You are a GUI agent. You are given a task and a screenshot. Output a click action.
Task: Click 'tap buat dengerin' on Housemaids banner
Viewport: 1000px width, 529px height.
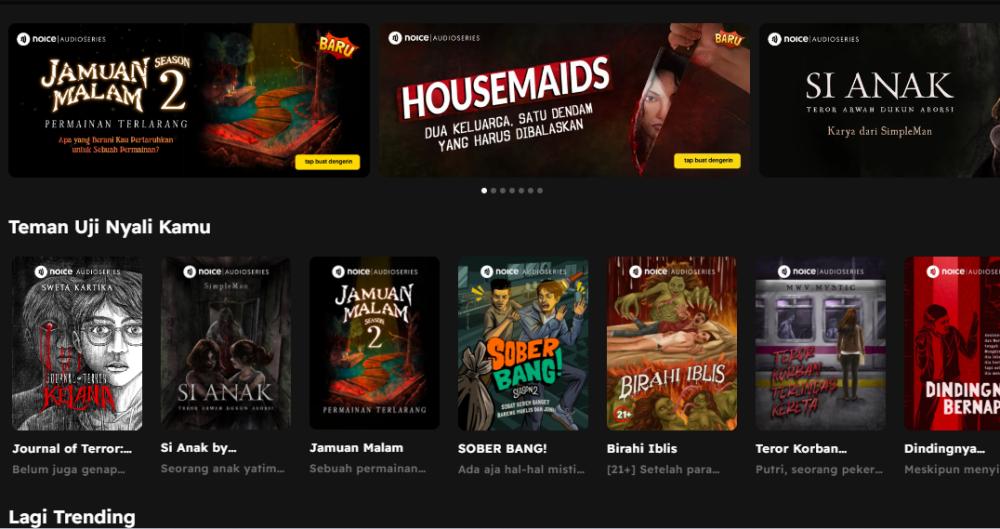click(x=707, y=161)
